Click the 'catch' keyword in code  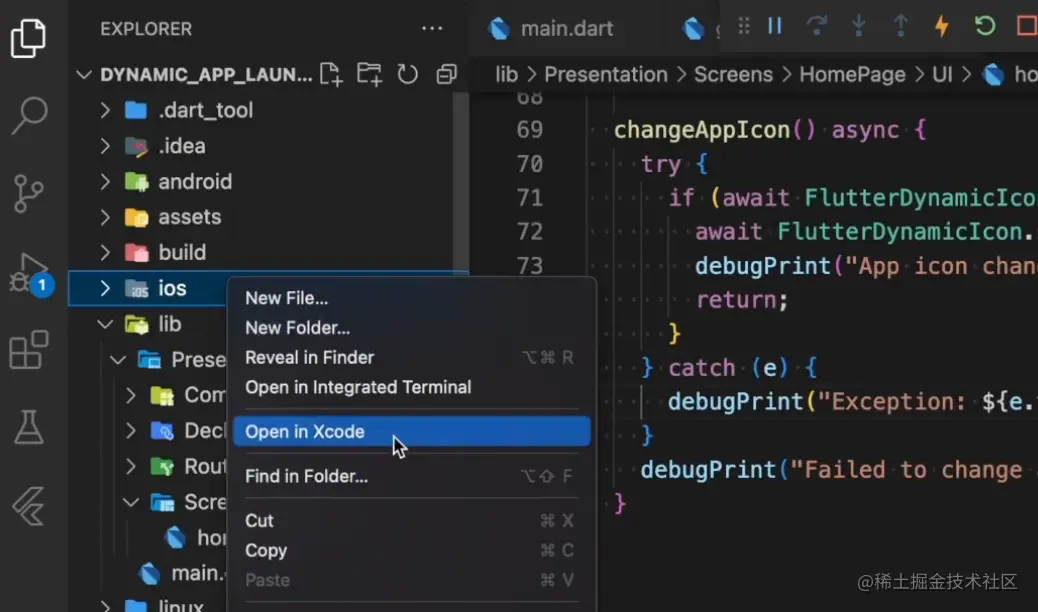(x=701, y=368)
